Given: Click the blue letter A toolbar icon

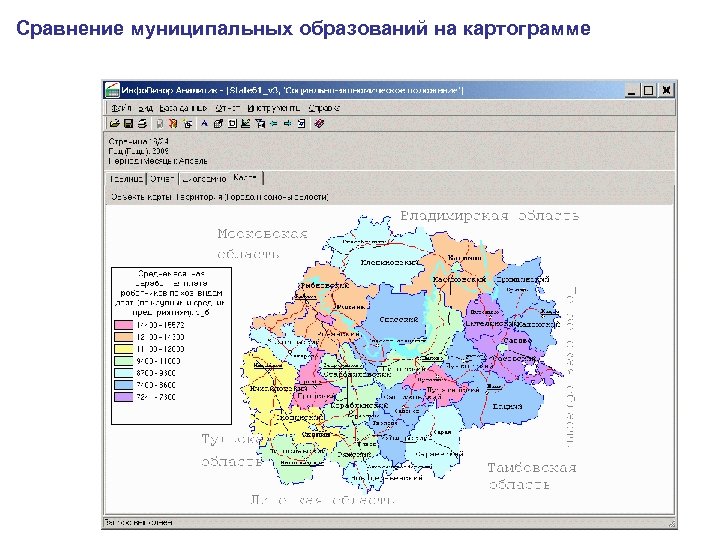Looking at the screenshot, I should (204, 124).
